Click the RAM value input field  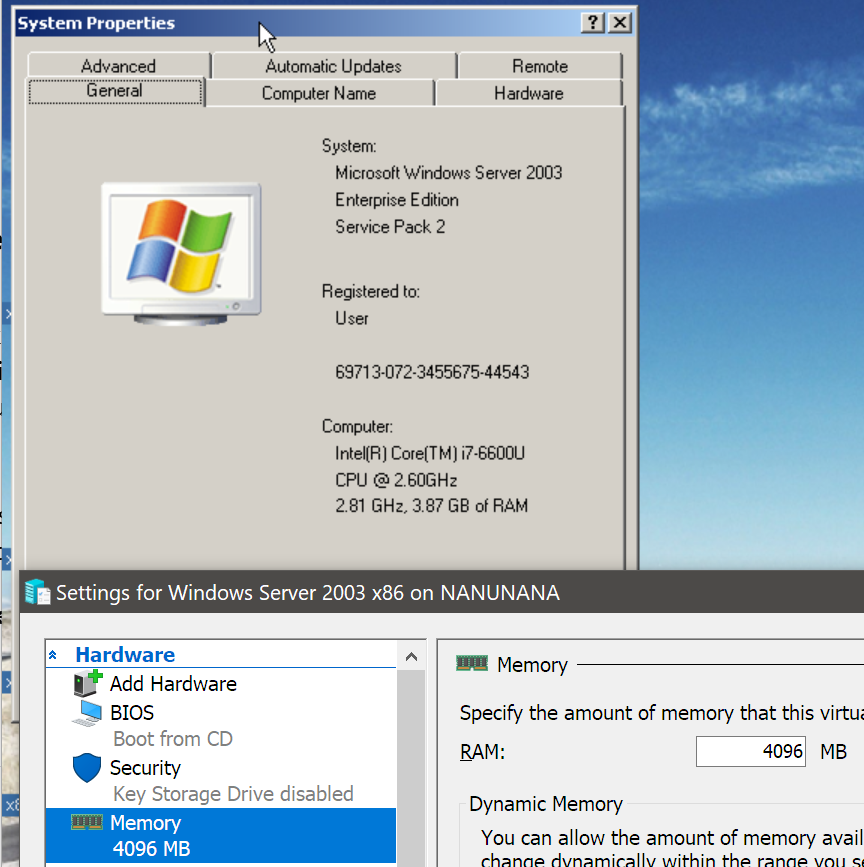750,751
